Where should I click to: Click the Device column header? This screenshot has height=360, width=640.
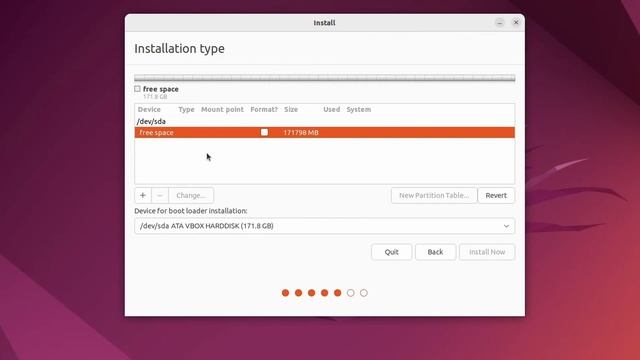click(x=149, y=109)
